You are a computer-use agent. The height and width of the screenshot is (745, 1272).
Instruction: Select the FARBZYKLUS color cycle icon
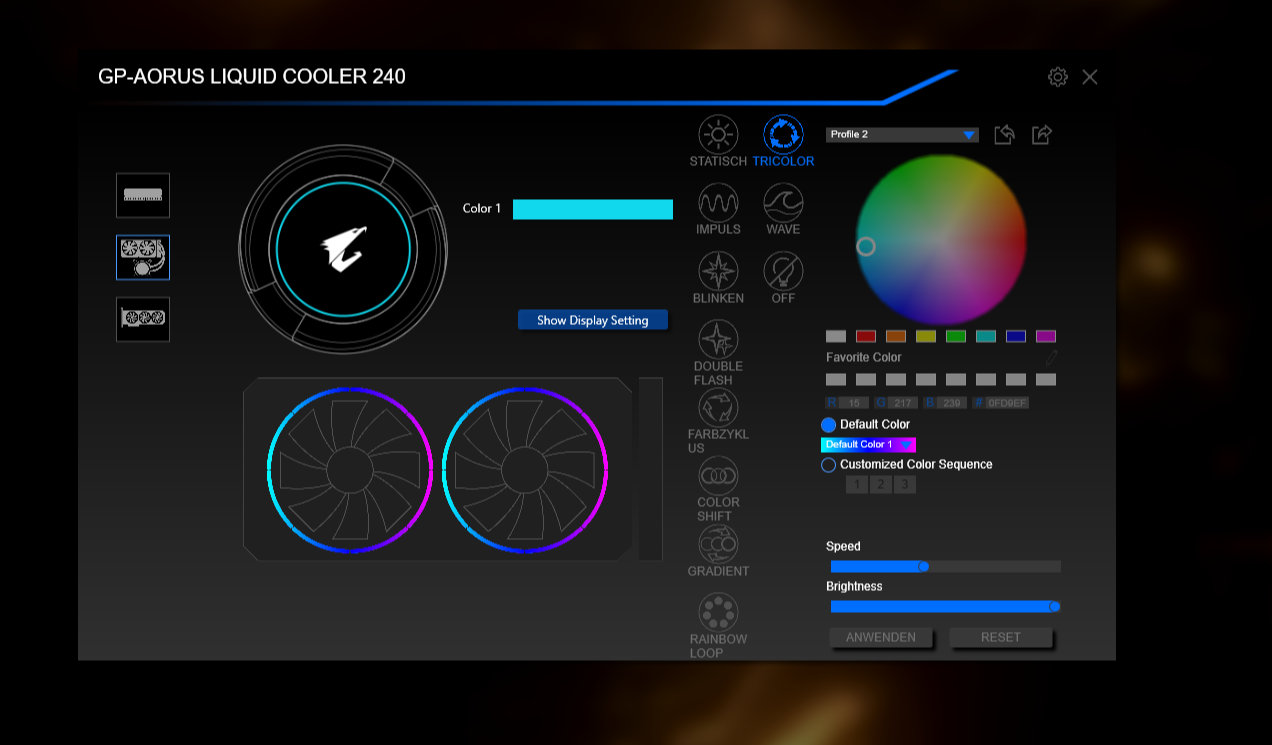718,407
